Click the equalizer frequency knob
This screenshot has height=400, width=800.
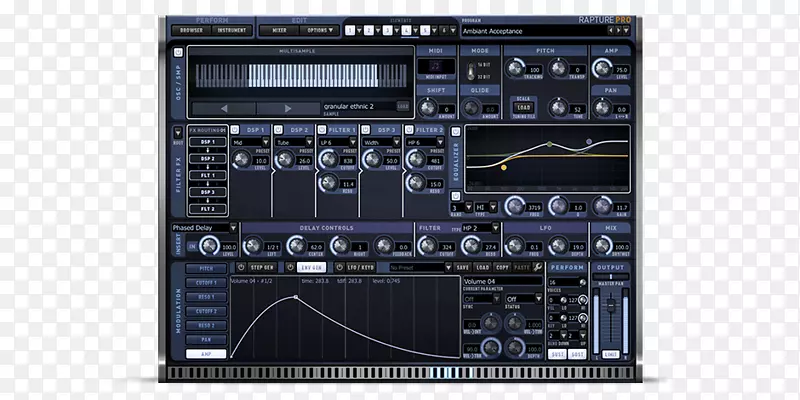pyautogui.click(x=516, y=206)
